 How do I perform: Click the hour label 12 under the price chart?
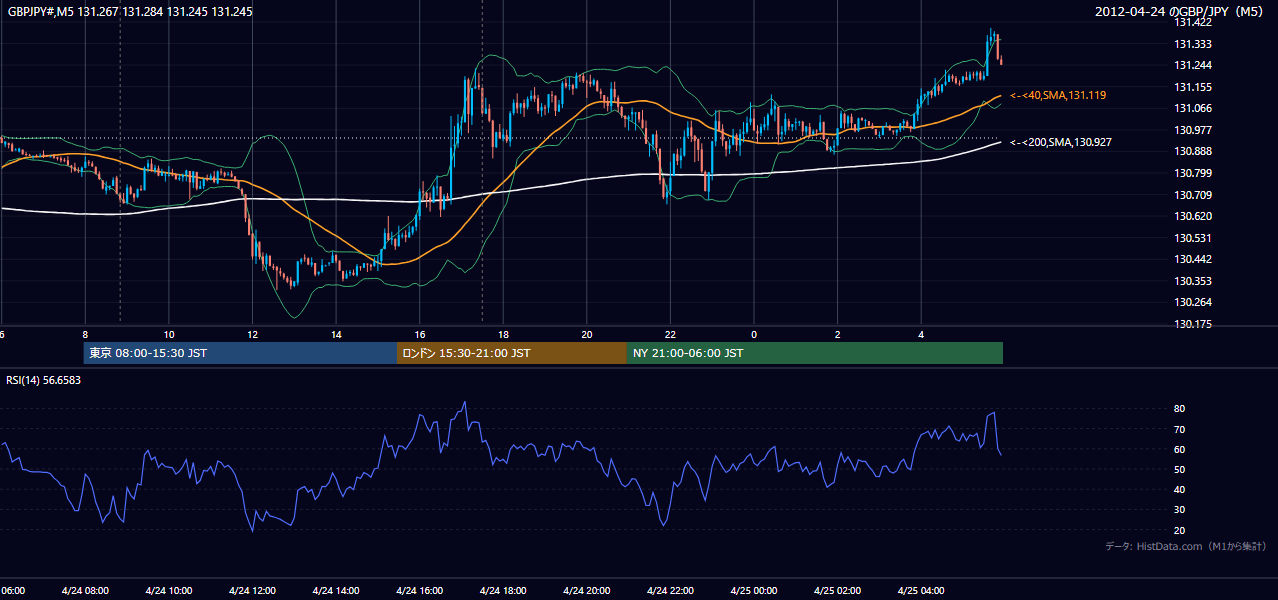[x=253, y=335]
